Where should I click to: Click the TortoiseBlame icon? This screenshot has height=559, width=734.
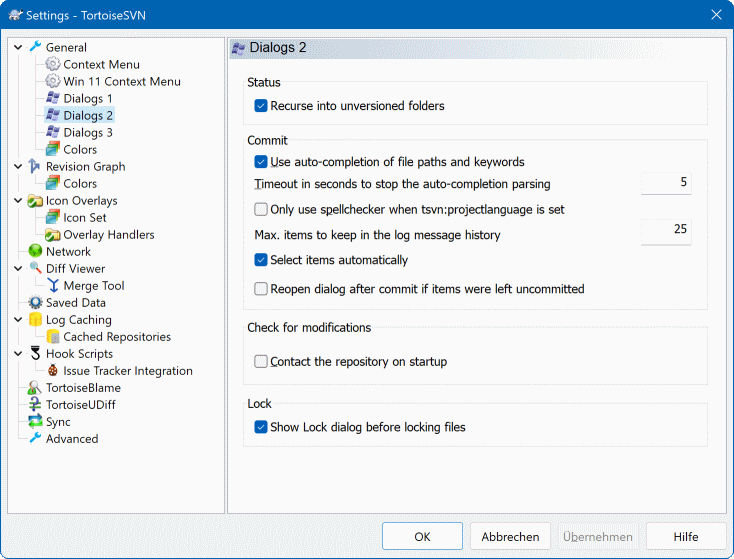(35, 387)
